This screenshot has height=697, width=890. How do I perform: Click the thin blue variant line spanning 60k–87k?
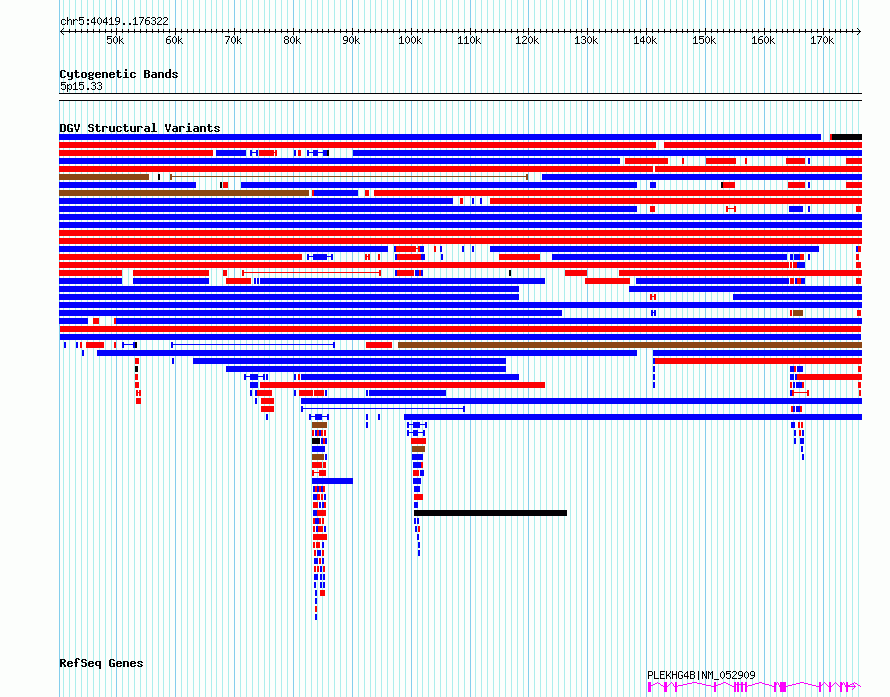pyautogui.click(x=253, y=345)
